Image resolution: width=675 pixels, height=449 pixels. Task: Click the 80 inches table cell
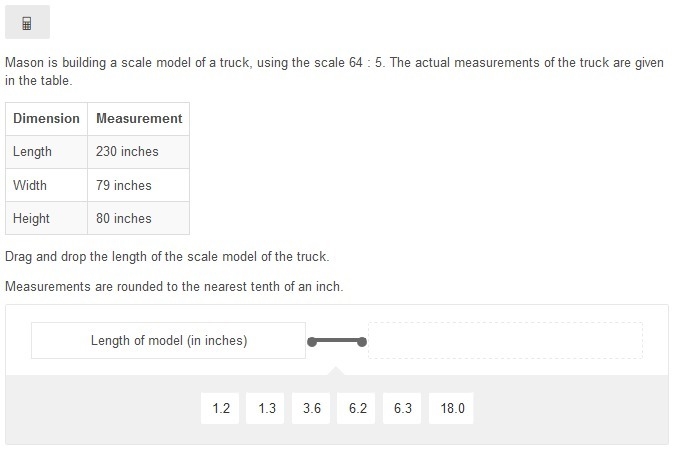pos(139,218)
